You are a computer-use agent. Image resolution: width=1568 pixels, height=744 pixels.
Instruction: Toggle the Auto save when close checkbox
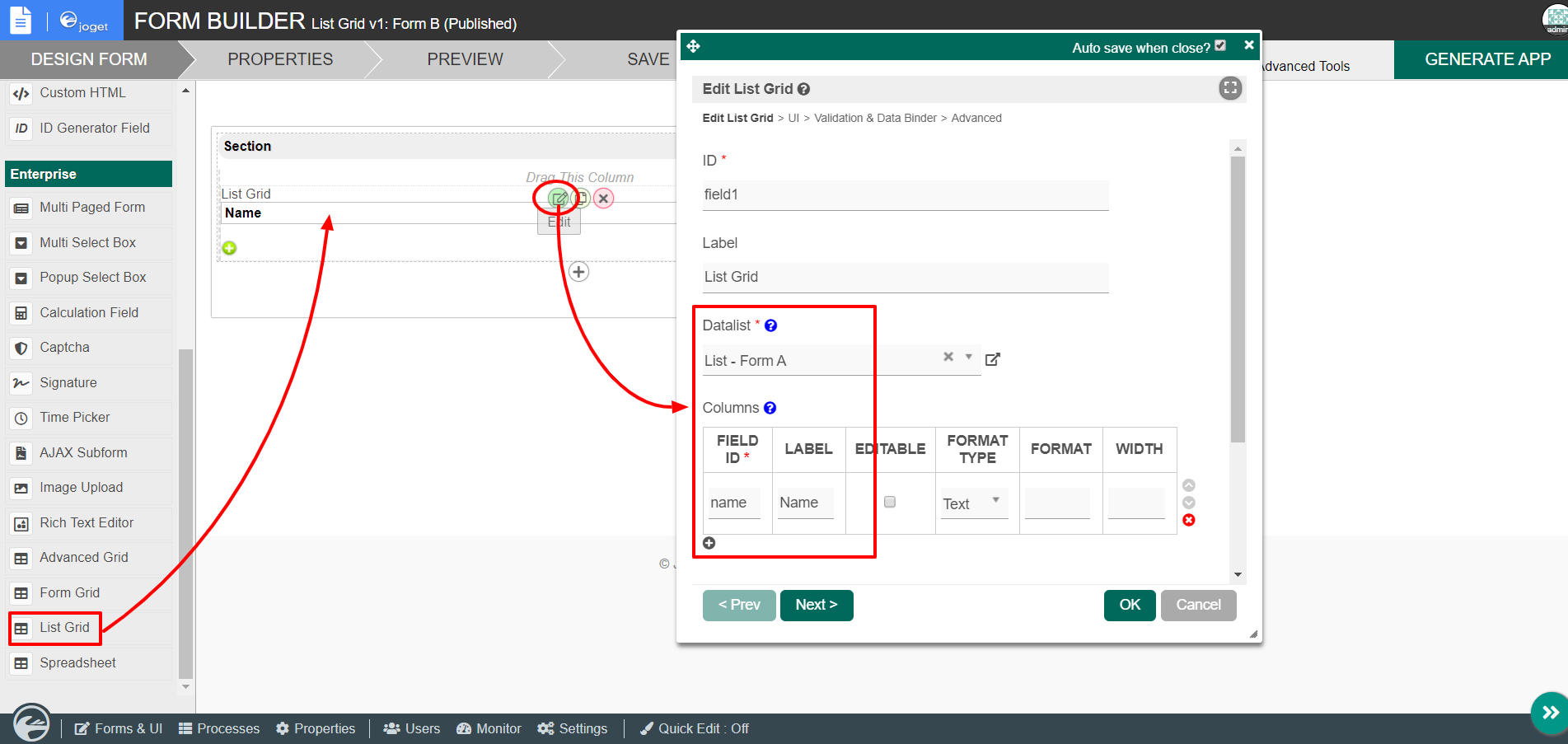click(1220, 46)
